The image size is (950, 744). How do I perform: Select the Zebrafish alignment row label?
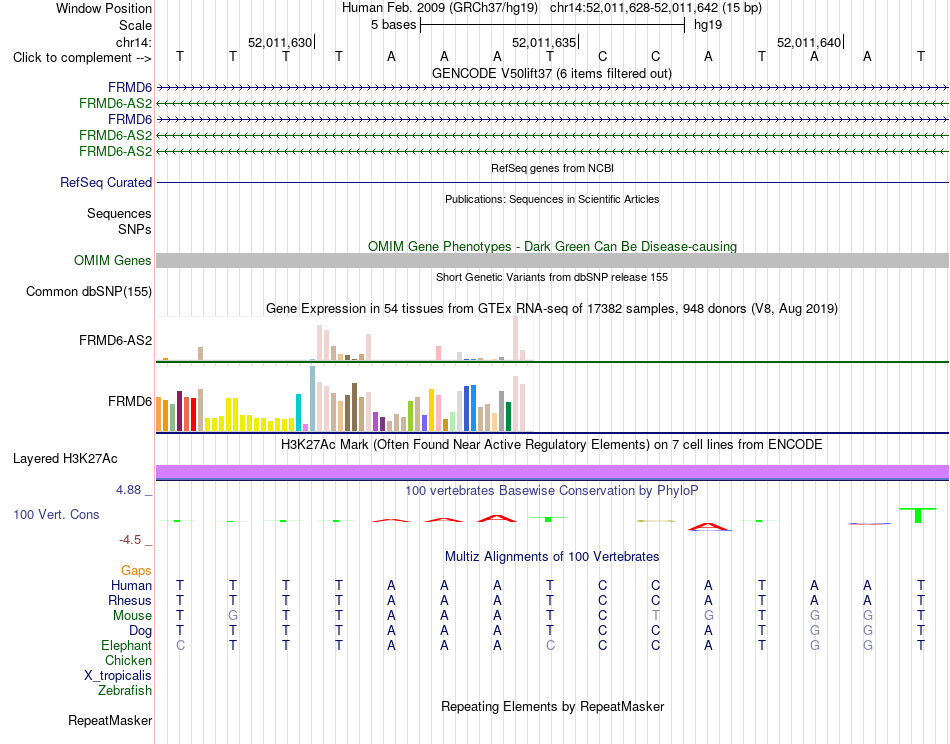125,691
